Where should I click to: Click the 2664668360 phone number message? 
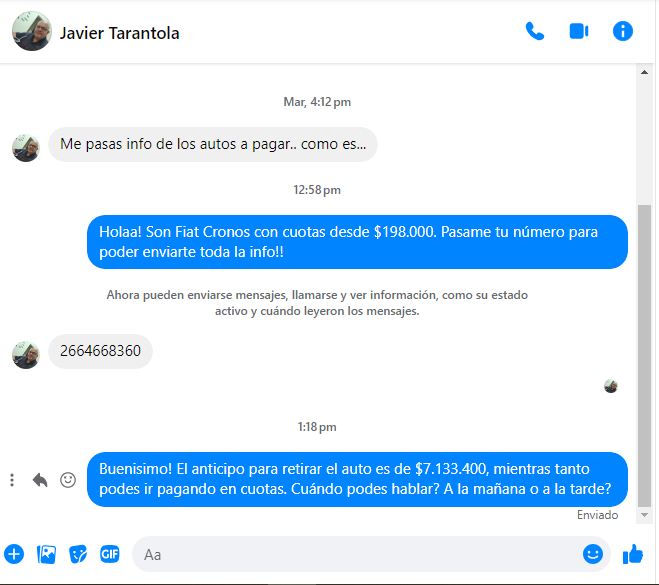click(100, 351)
